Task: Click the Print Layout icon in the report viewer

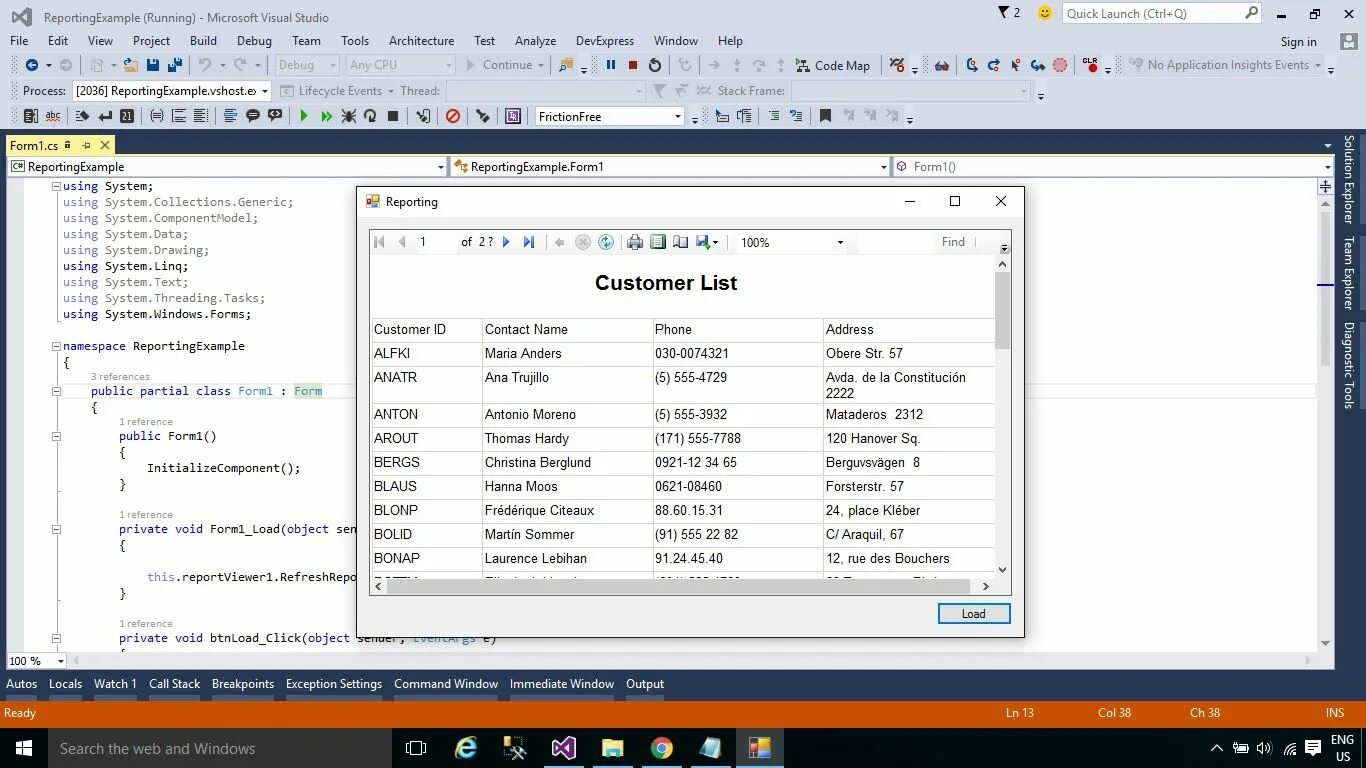Action: coord(658,242)
